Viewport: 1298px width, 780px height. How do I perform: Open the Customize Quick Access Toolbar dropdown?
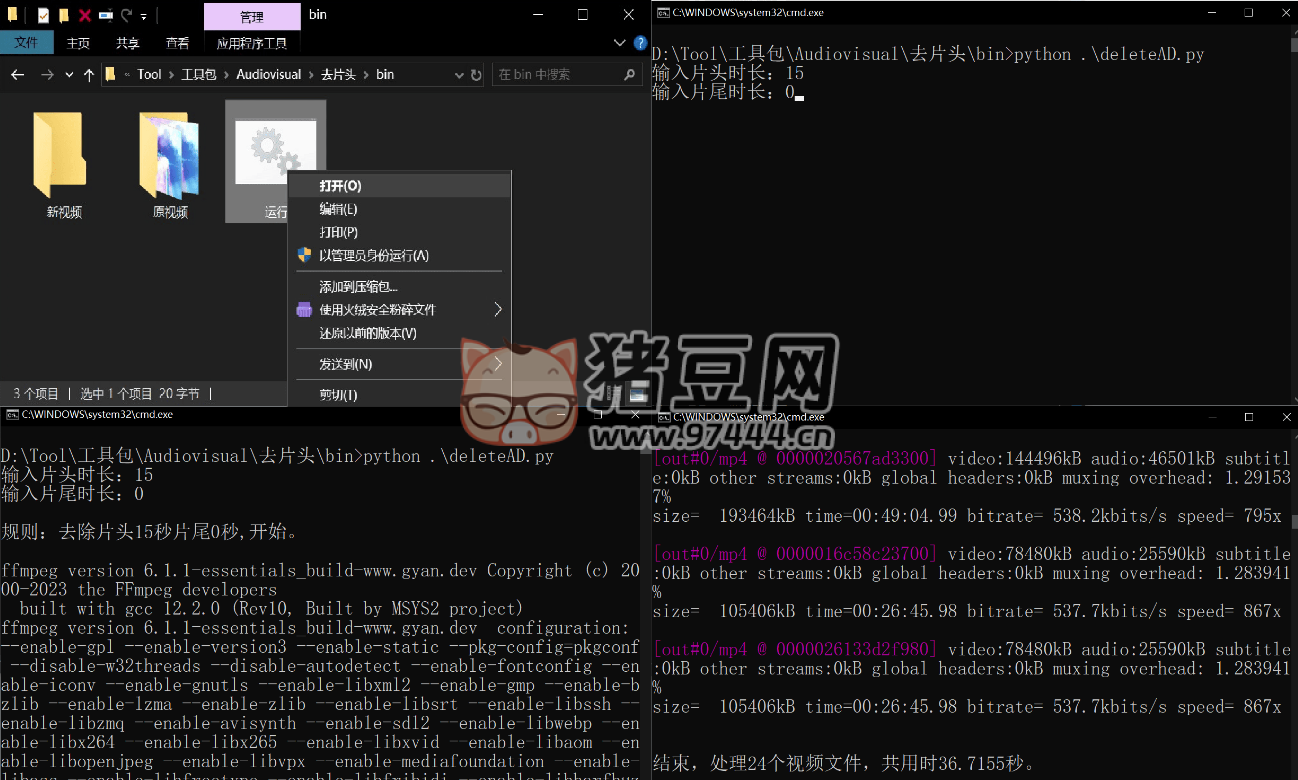click(144, 17)
